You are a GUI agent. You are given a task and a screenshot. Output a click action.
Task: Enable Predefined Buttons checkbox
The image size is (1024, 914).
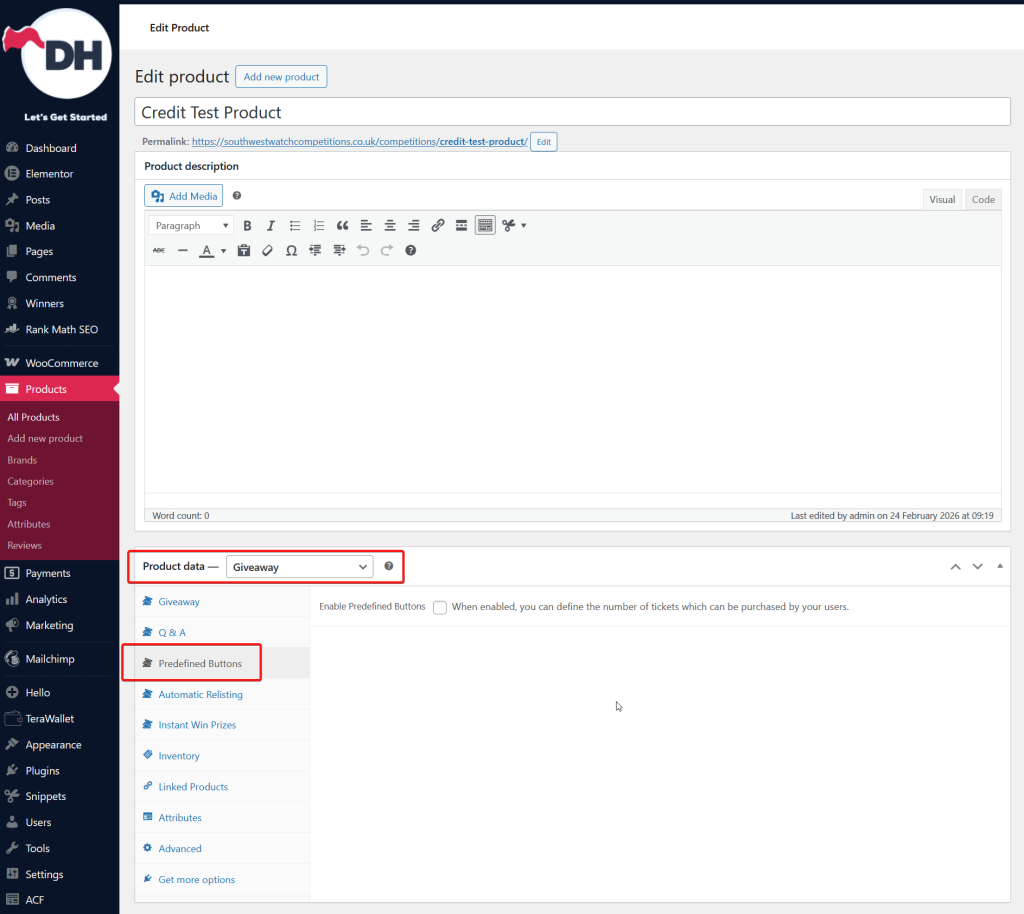[440, 607]
